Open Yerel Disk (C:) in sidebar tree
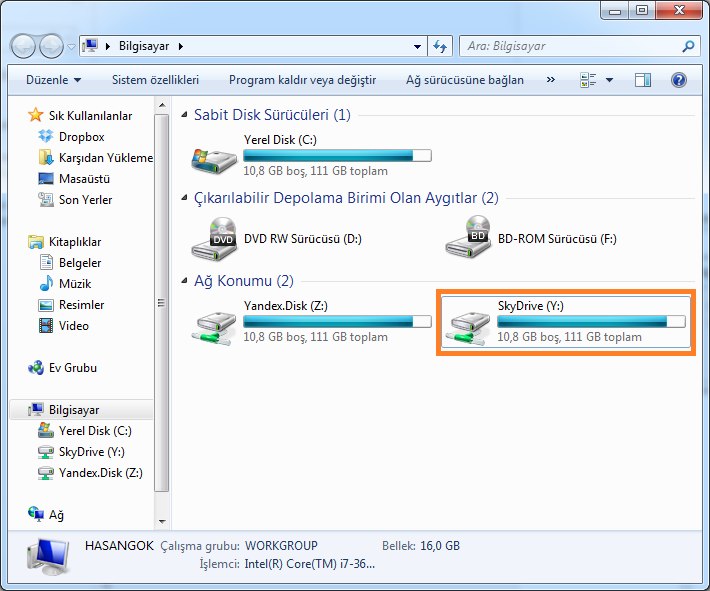 pyautogui.click(x=85, y=431)
